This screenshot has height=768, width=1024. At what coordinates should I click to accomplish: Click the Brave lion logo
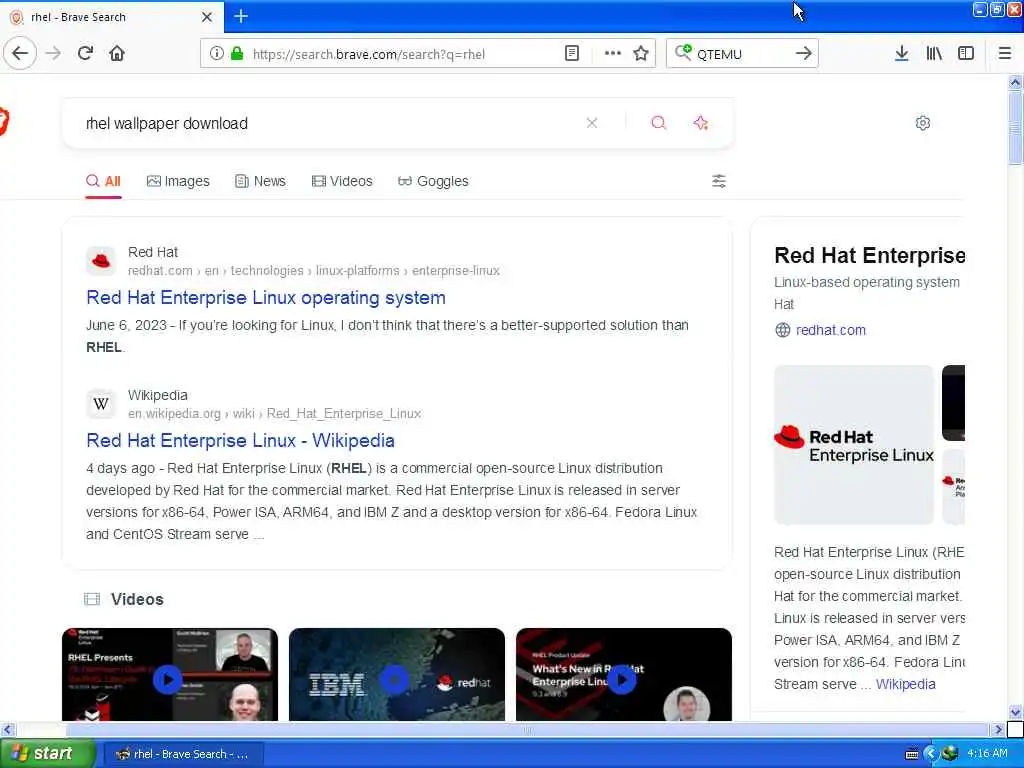click(3, 121)
